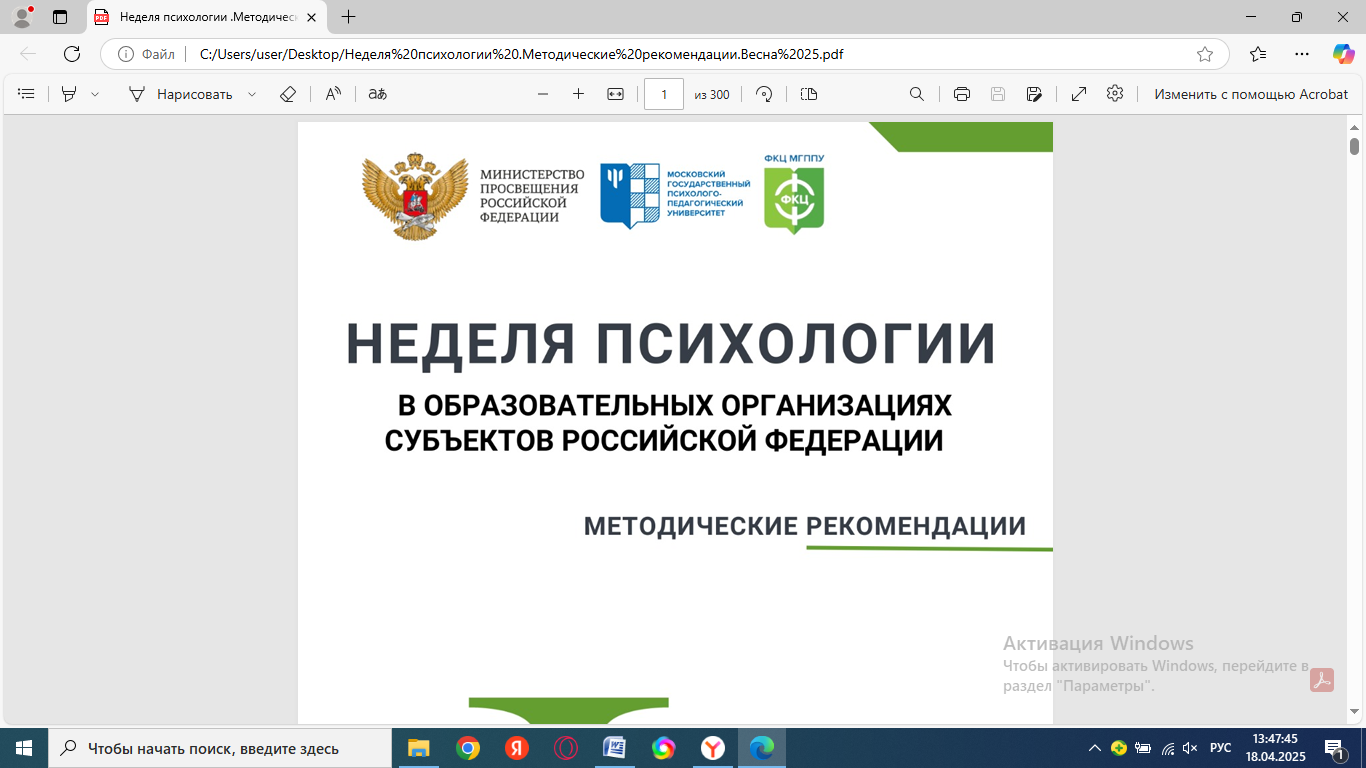1366x768 pixels.
Task: Open Opera browser from taskbar
Action: pos(565,748)
